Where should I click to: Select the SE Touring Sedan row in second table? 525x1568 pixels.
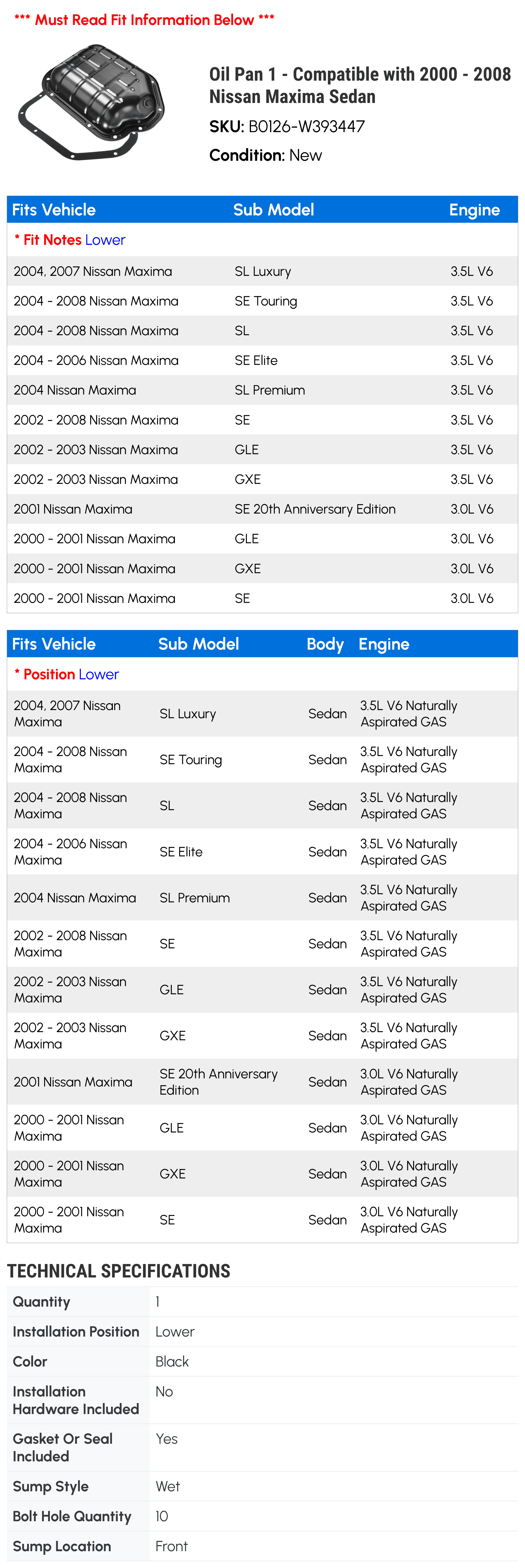click(262, 760)
